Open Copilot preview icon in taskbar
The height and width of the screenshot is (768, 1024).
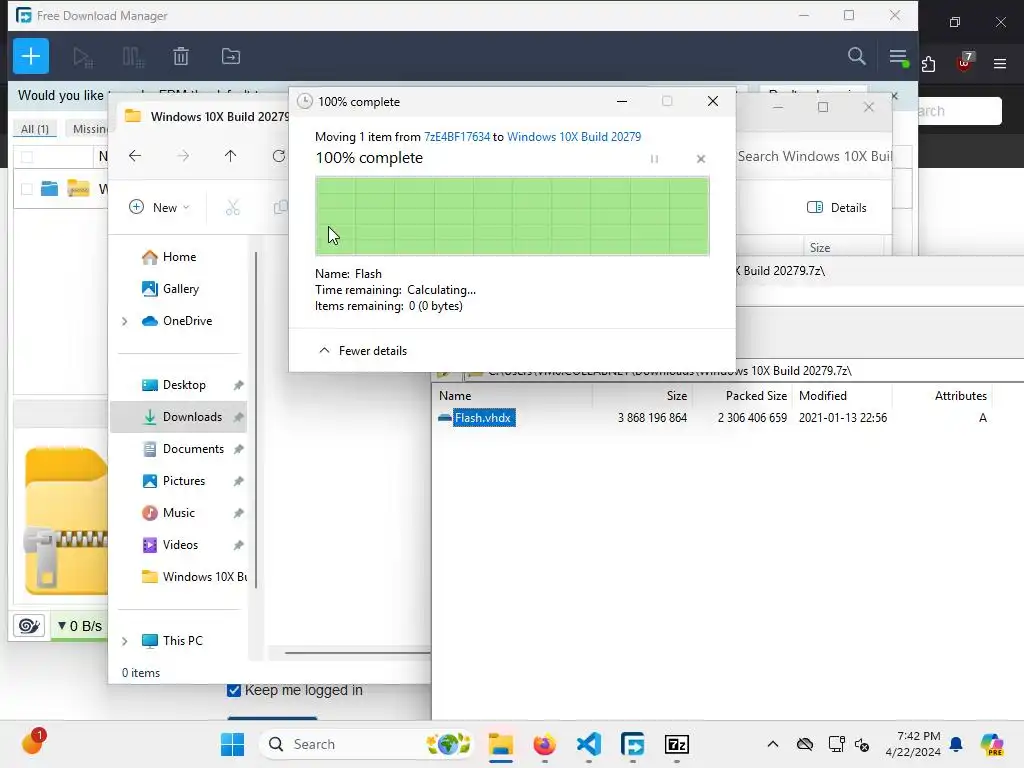992,744
